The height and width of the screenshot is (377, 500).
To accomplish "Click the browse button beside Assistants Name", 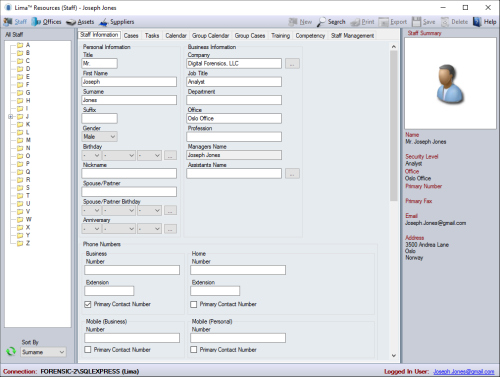I will [x=292, y=174].
